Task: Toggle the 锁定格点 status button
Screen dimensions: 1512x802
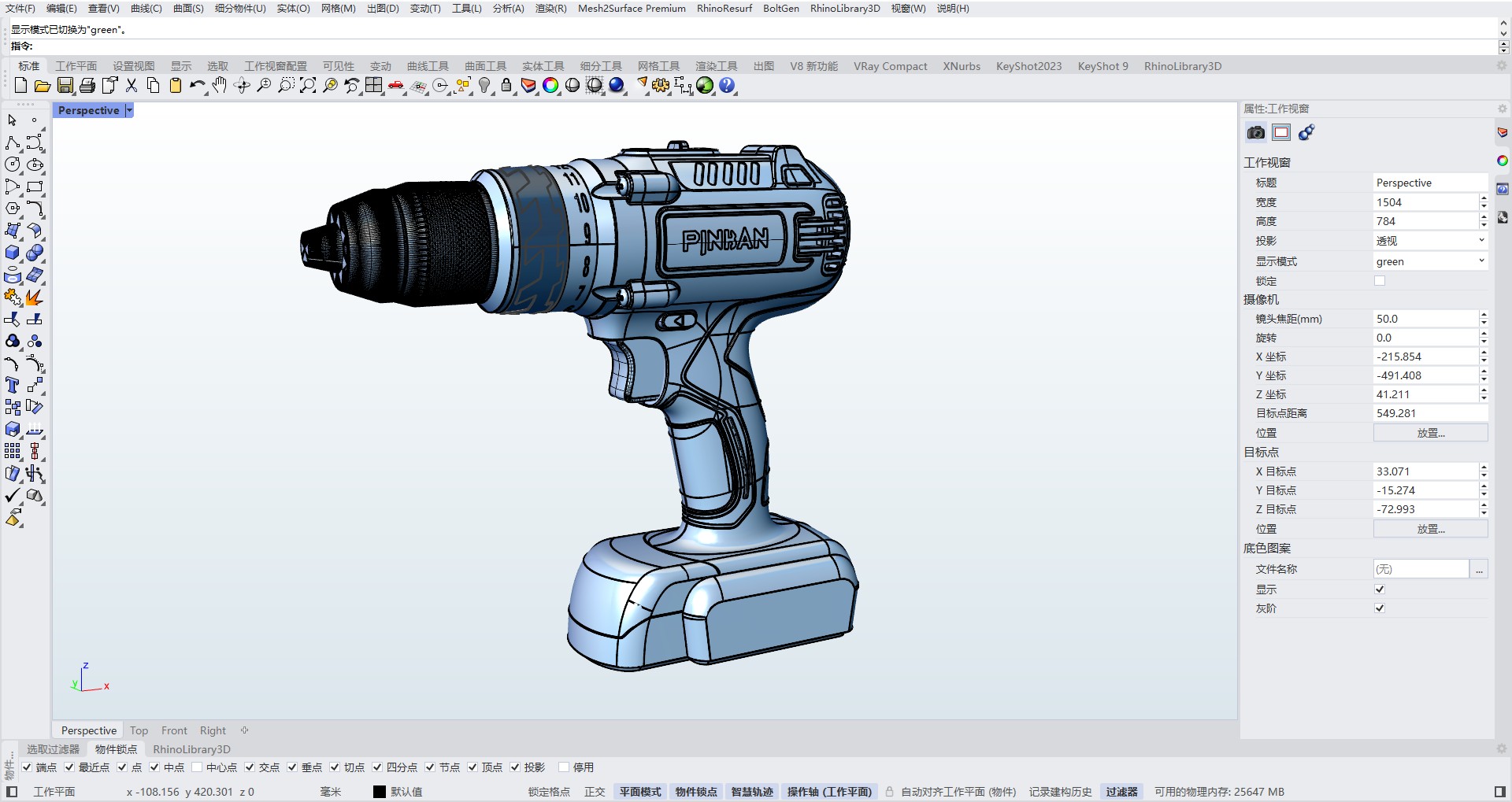Action: 549,792
